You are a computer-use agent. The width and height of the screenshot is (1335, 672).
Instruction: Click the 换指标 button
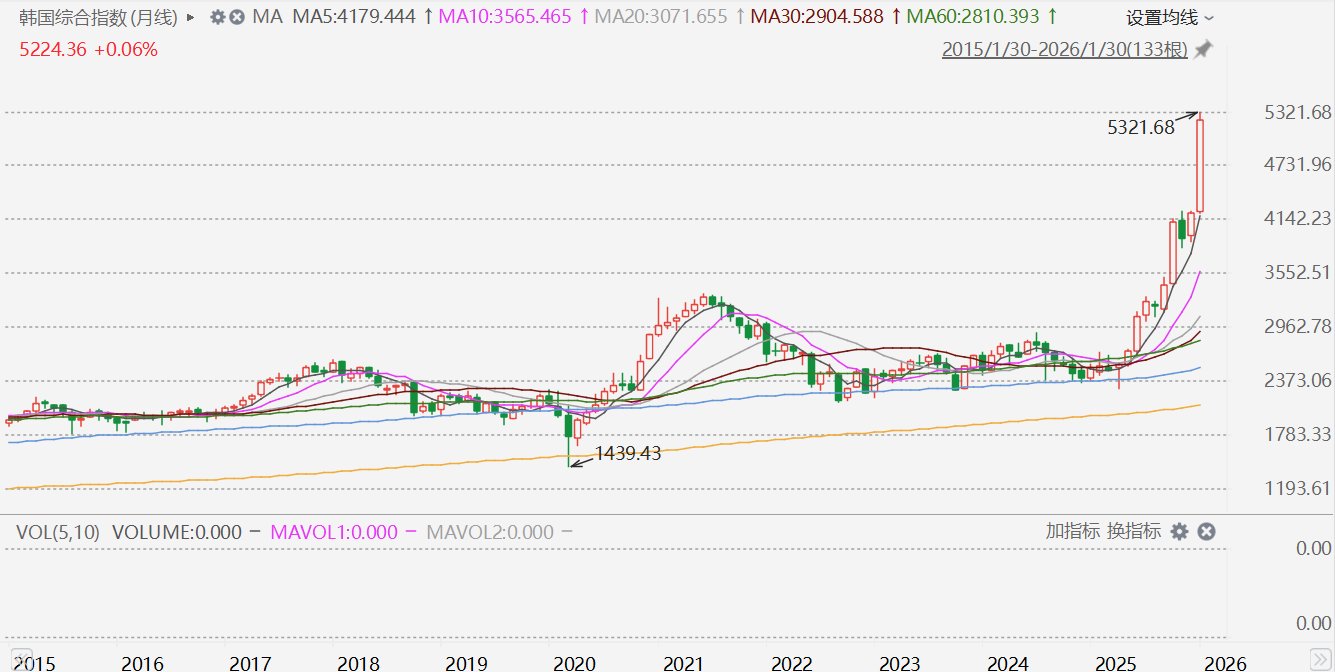[1134, 531]
